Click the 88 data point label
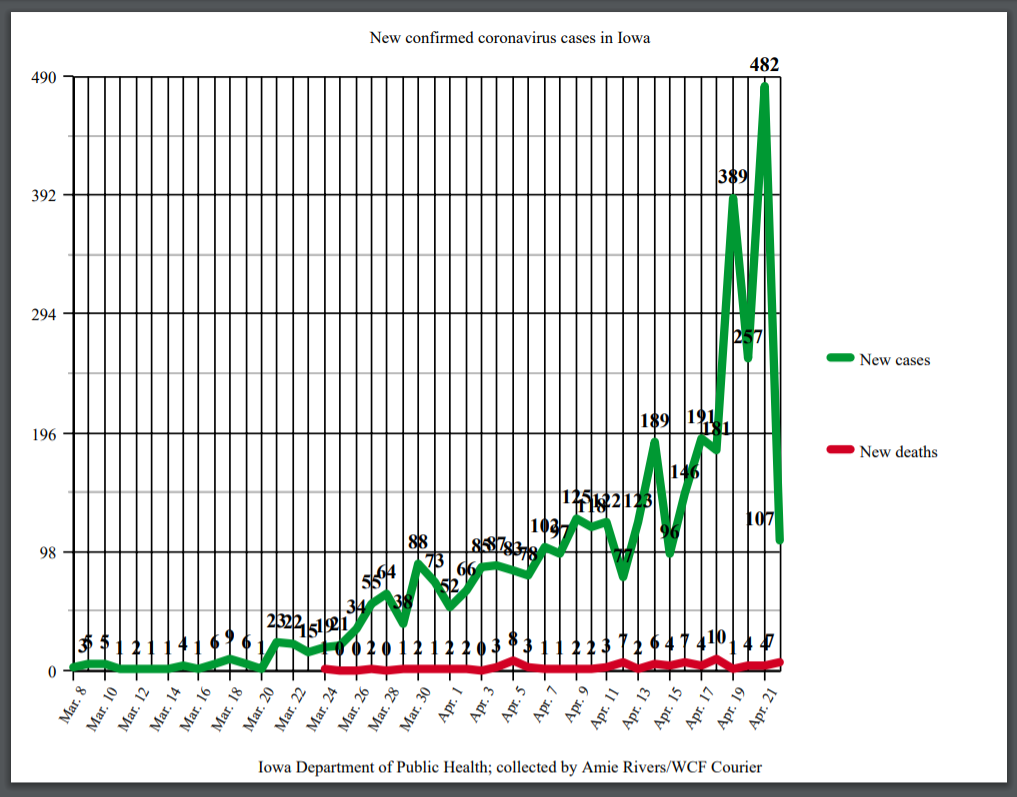Image resolution: width=1017 pixels, height=797 pixels. tap(418, 541)
